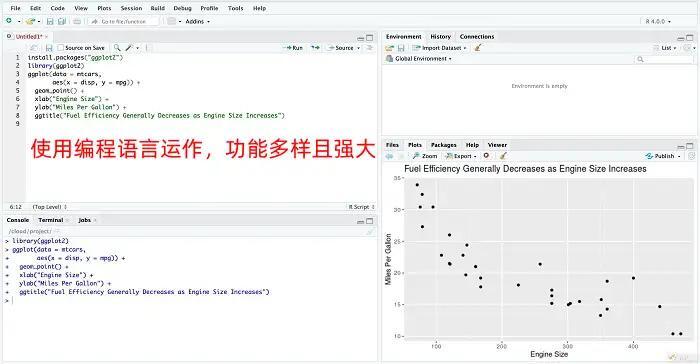The width and height of the screenshot is (700, 364).
Task: Open the Code menu
Action: [x=58, y=8]
